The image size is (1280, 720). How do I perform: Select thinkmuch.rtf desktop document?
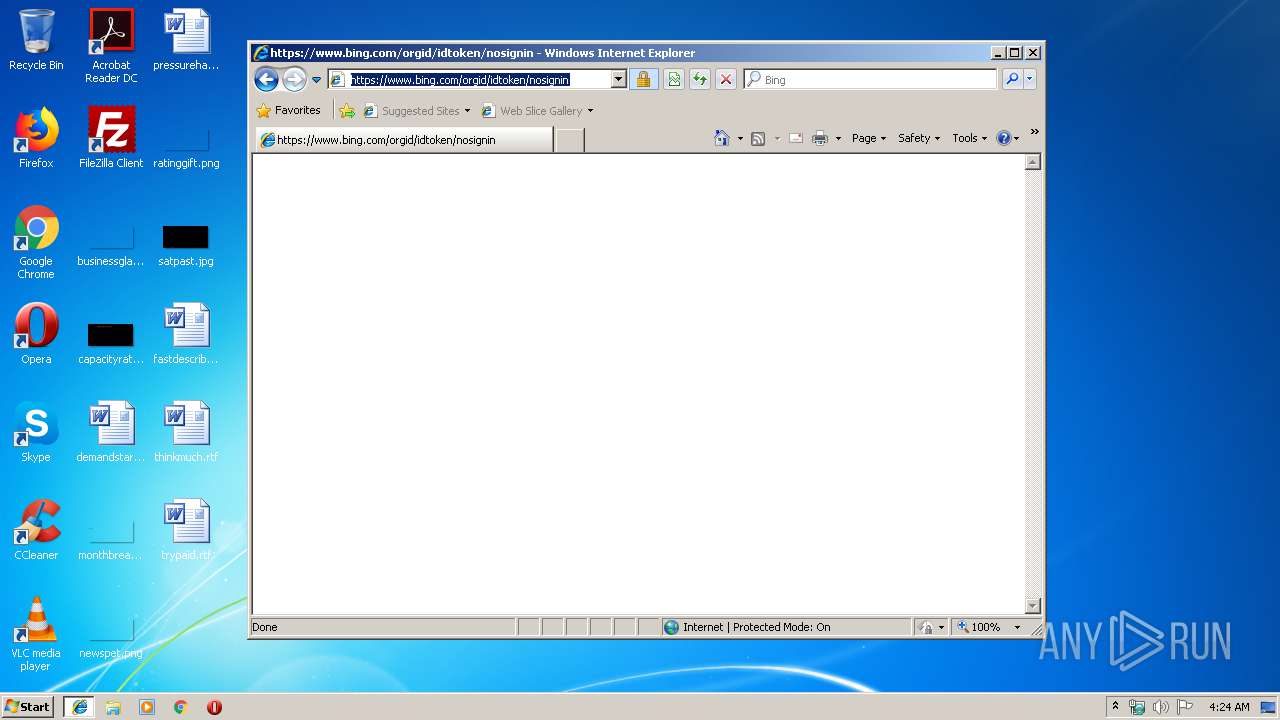186,432
